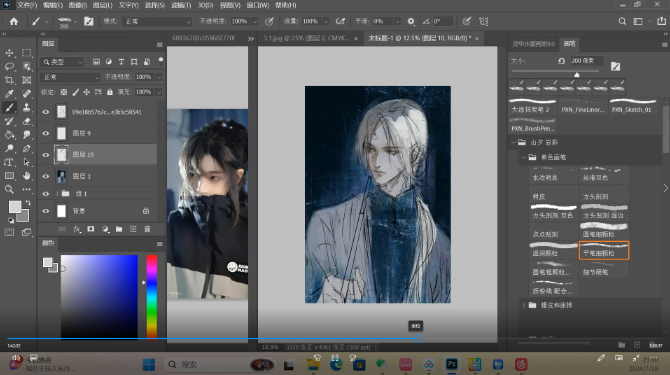
Task: Create a new layer with plus icon
Action: point(133,229)
